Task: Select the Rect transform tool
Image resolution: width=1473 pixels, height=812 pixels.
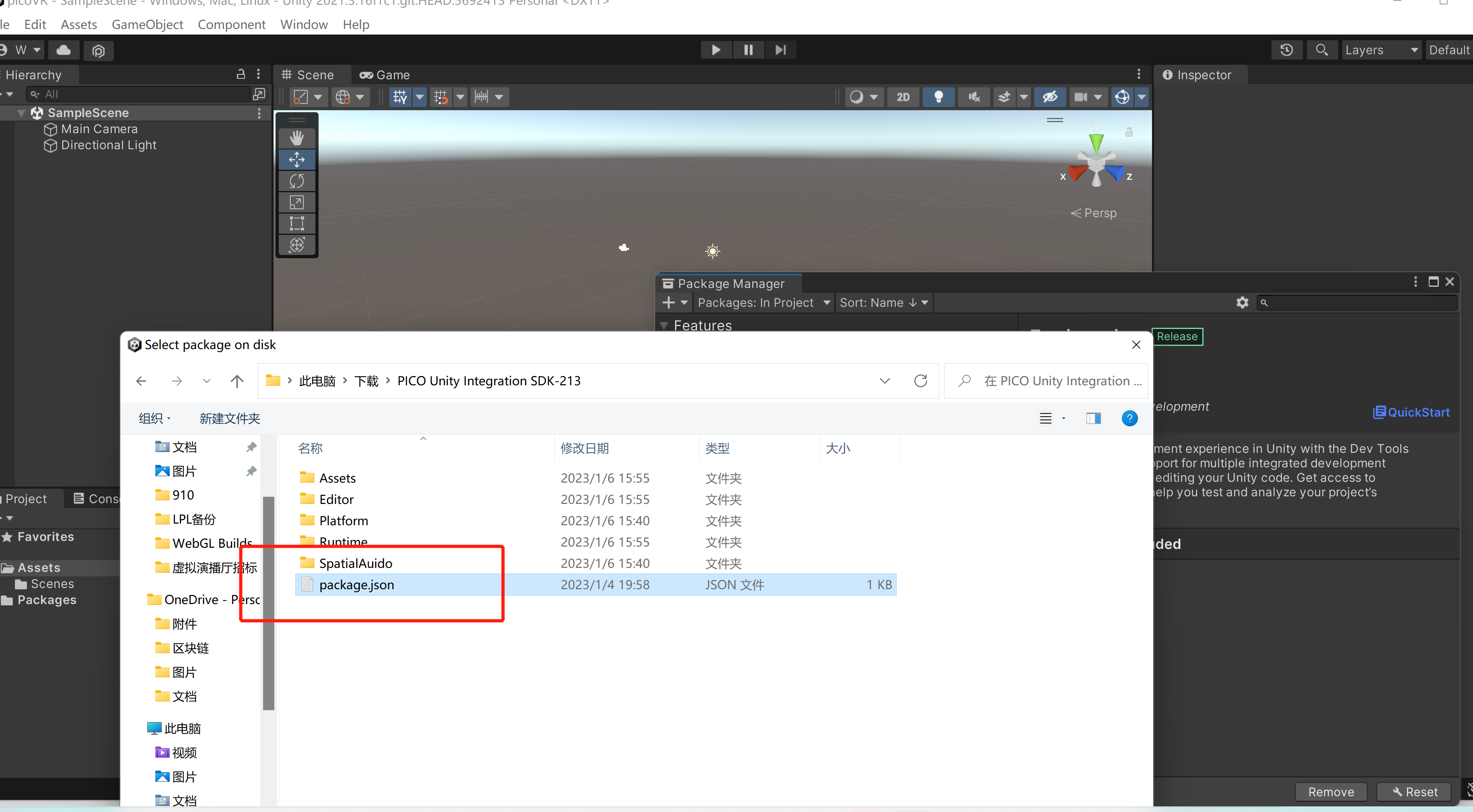Action: click(296, 224)
